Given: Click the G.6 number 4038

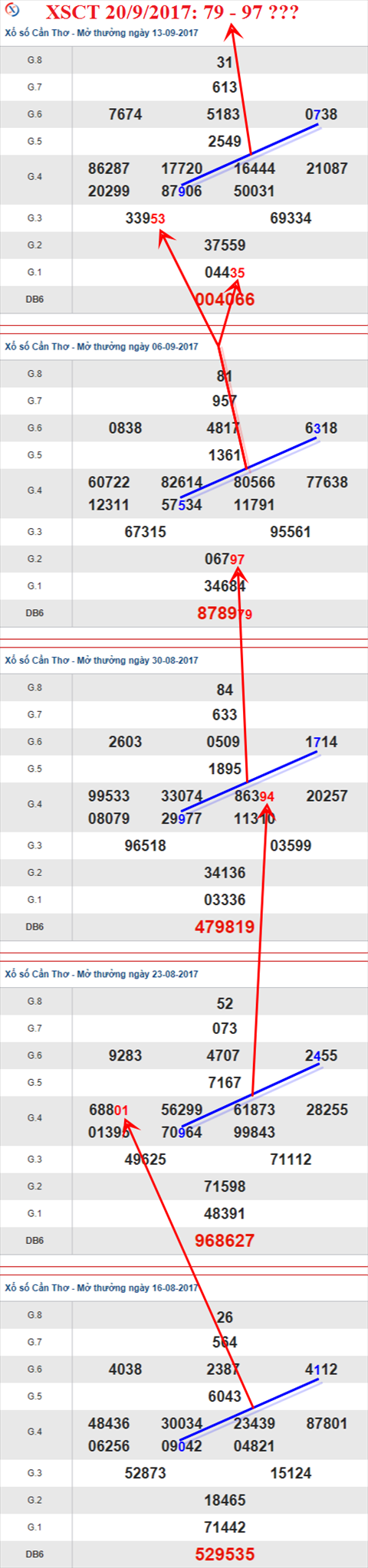Looking at the screenshot, I should coord(126,1370).
